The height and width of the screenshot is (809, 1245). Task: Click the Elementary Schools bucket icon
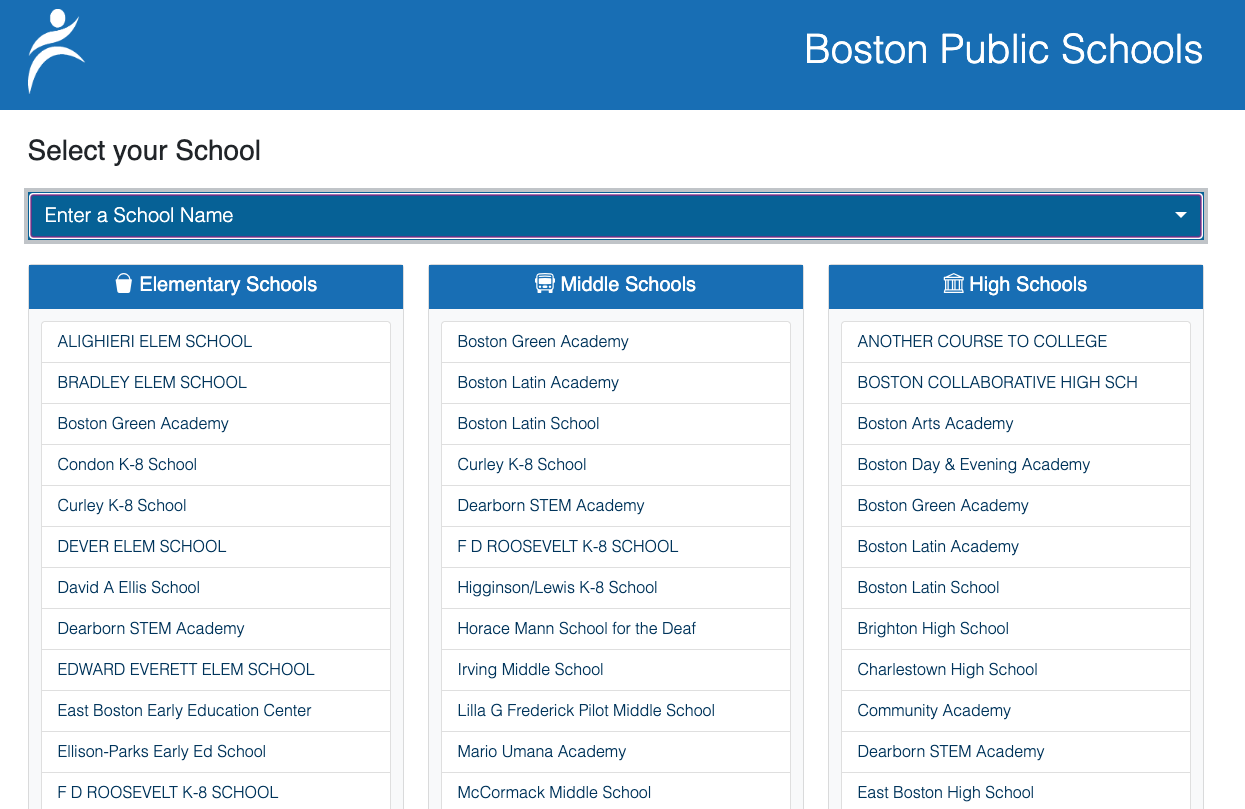124,284
